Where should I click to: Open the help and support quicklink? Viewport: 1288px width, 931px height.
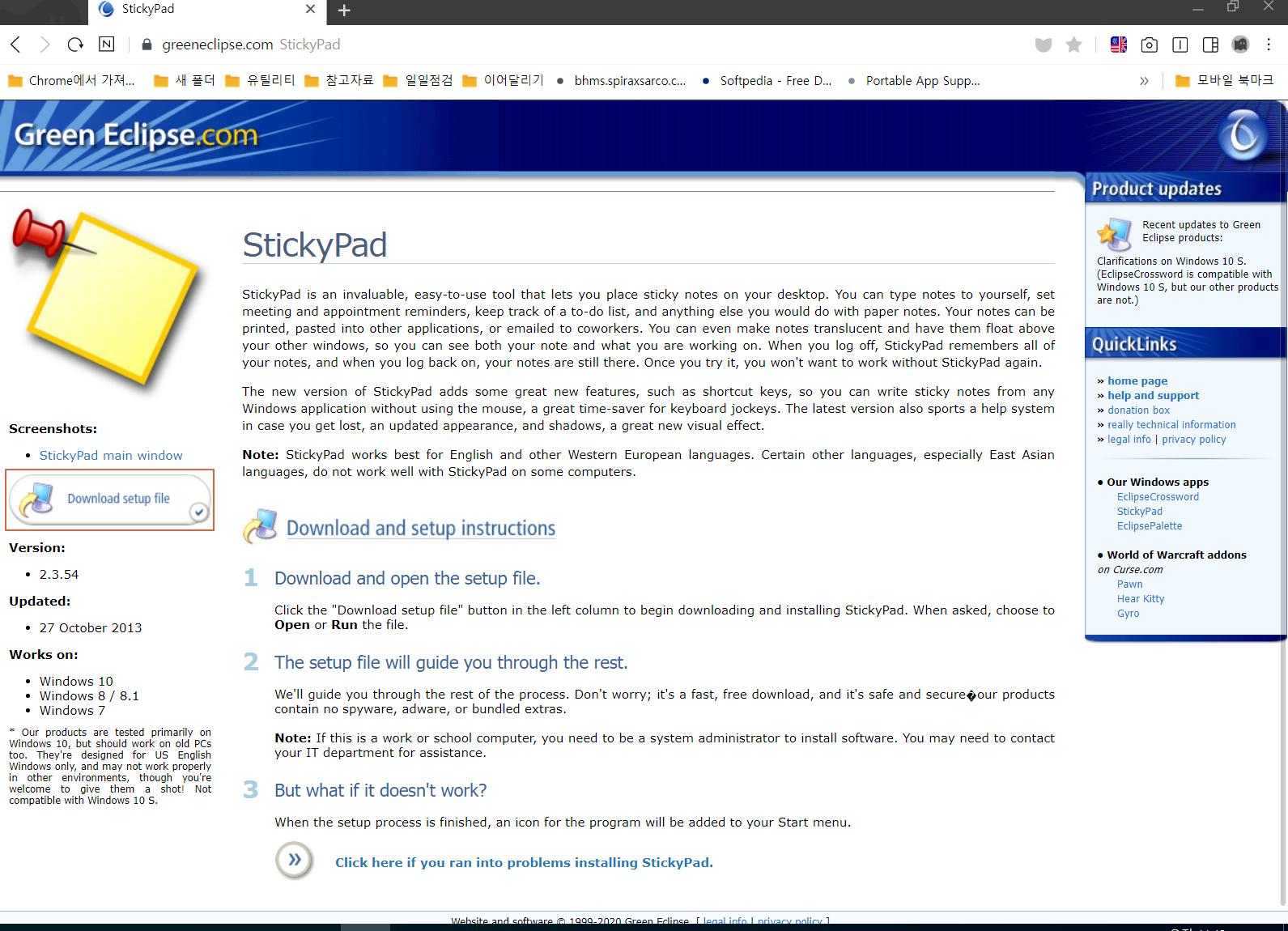[1153, 395]
